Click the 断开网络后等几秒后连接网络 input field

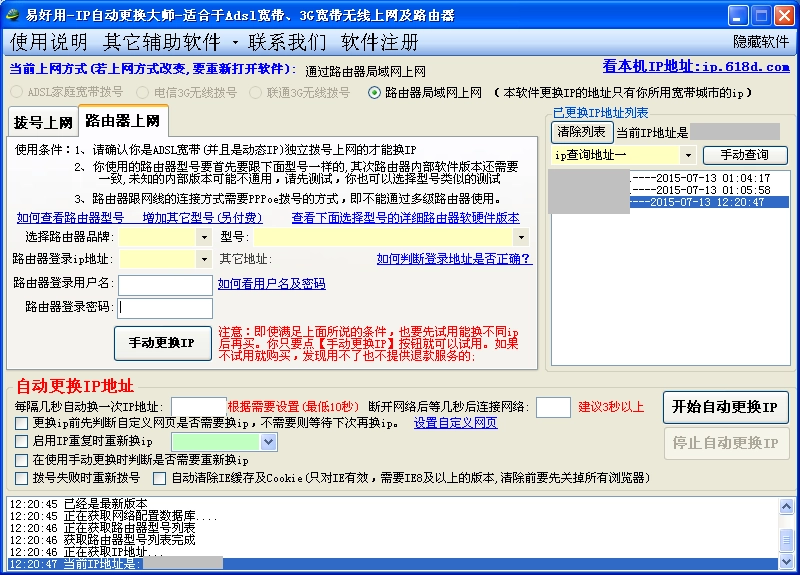tap(553, 407)
